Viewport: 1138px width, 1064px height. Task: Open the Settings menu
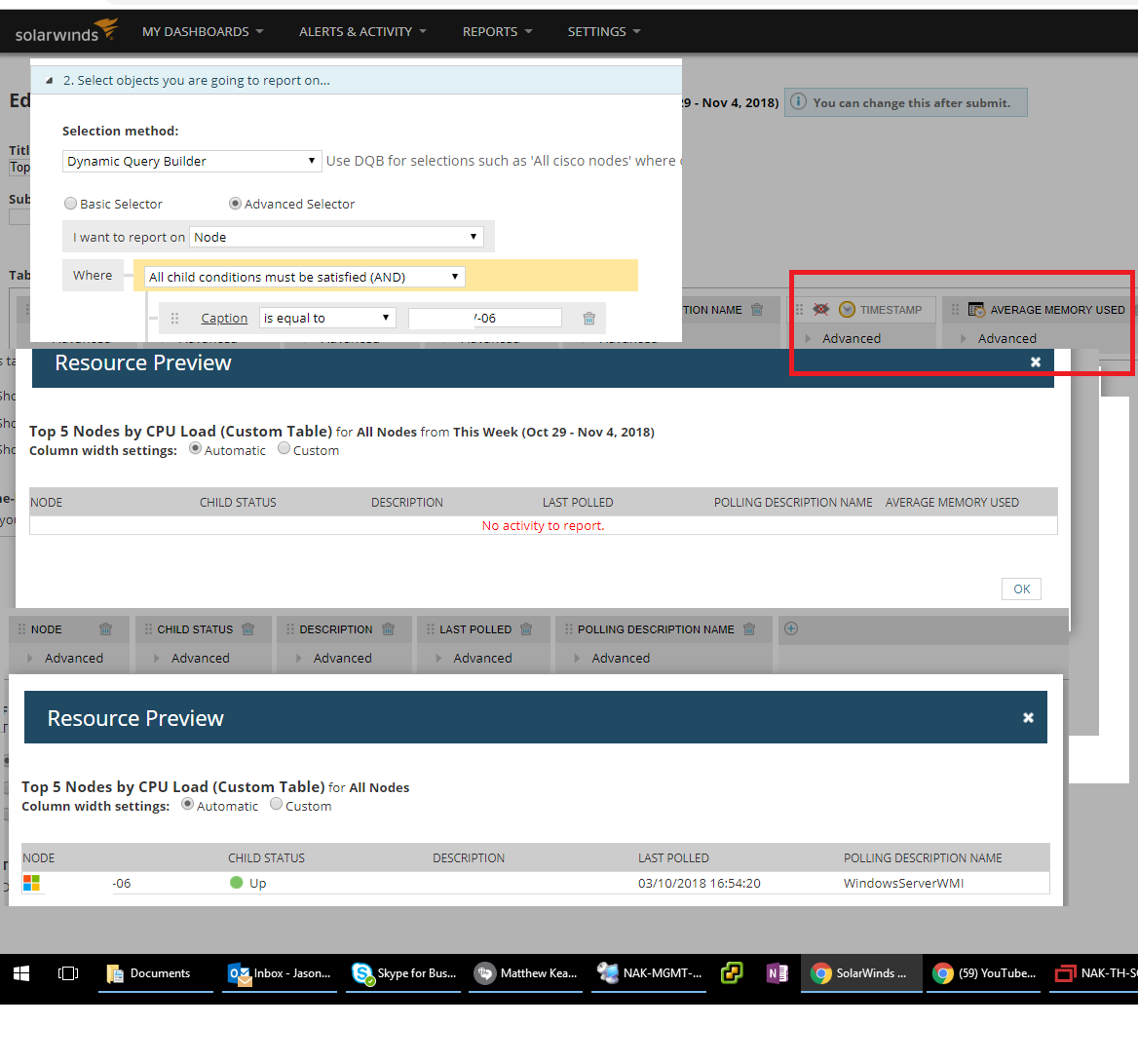[x=604, y=32]
